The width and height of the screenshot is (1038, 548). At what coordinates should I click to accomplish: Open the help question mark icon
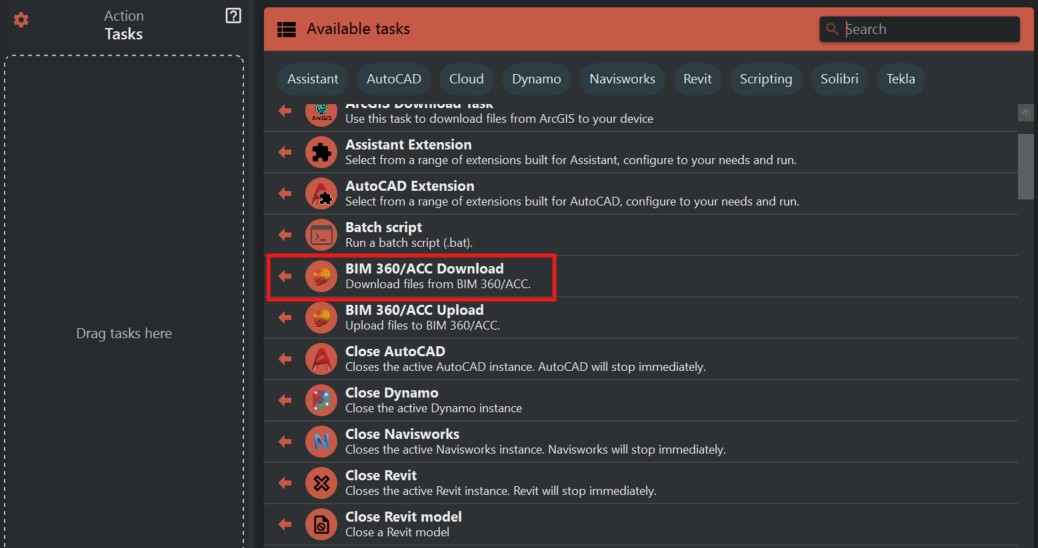pyautogui.click(x=233, y=15)
